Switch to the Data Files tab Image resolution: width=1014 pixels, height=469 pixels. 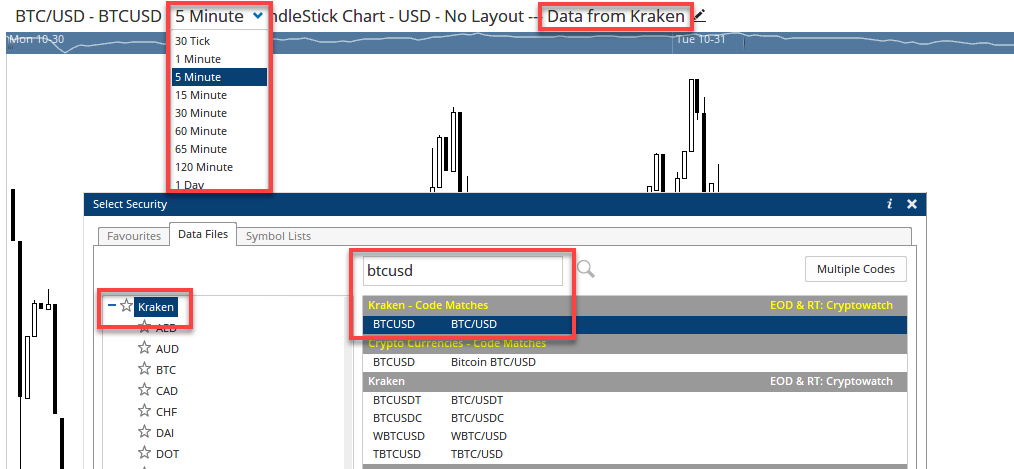click(203, 234)
